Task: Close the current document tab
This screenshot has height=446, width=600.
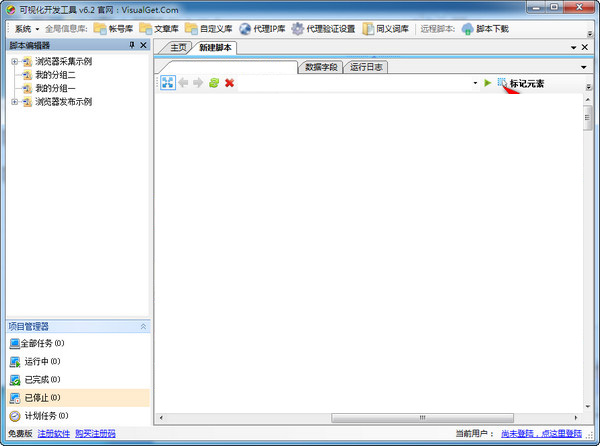Action: pyautogui.click(x=585, y=47)
